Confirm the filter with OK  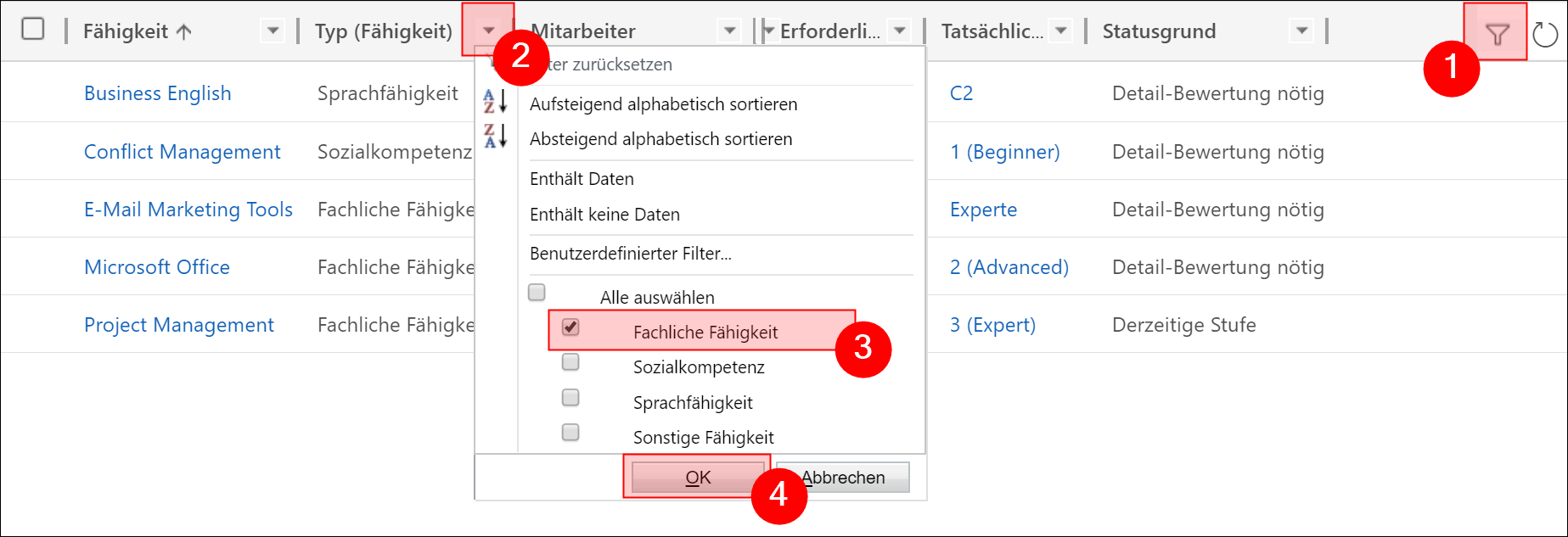(x=698, y=478)
